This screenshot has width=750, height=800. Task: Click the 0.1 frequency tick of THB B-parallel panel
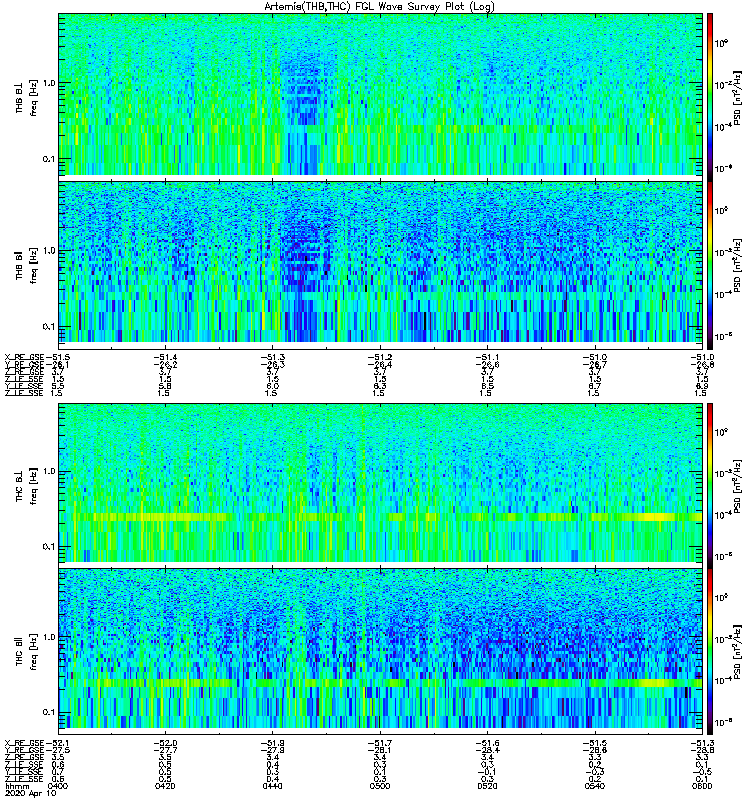coord(49,327)
